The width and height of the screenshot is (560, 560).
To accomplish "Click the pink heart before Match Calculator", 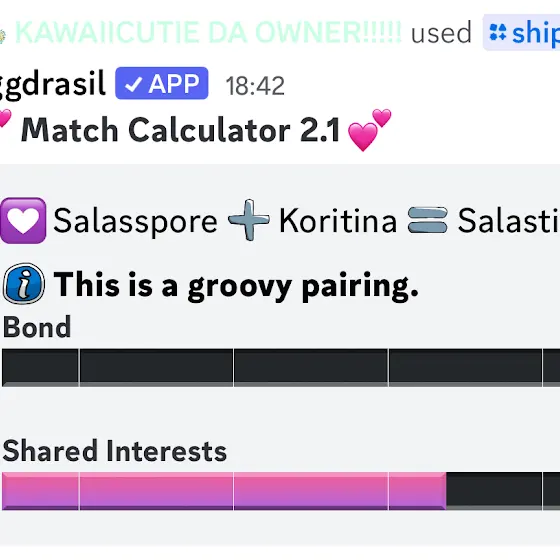I will [5, 119].
